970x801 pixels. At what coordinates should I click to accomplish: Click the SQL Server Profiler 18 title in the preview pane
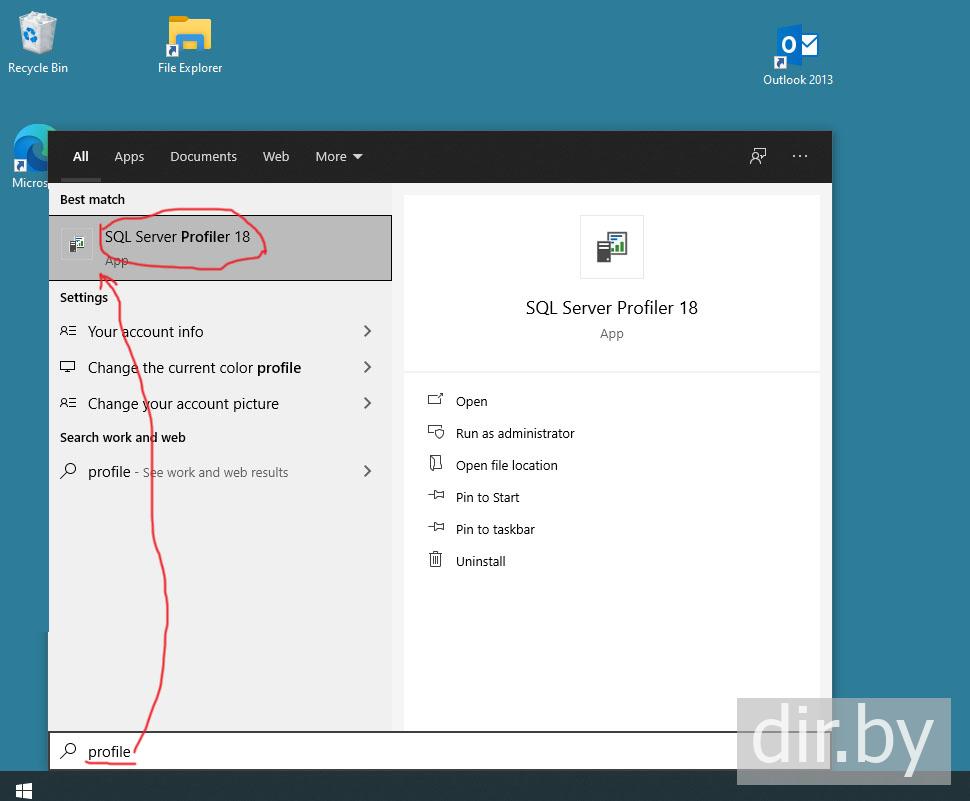[x=611, y=307]
